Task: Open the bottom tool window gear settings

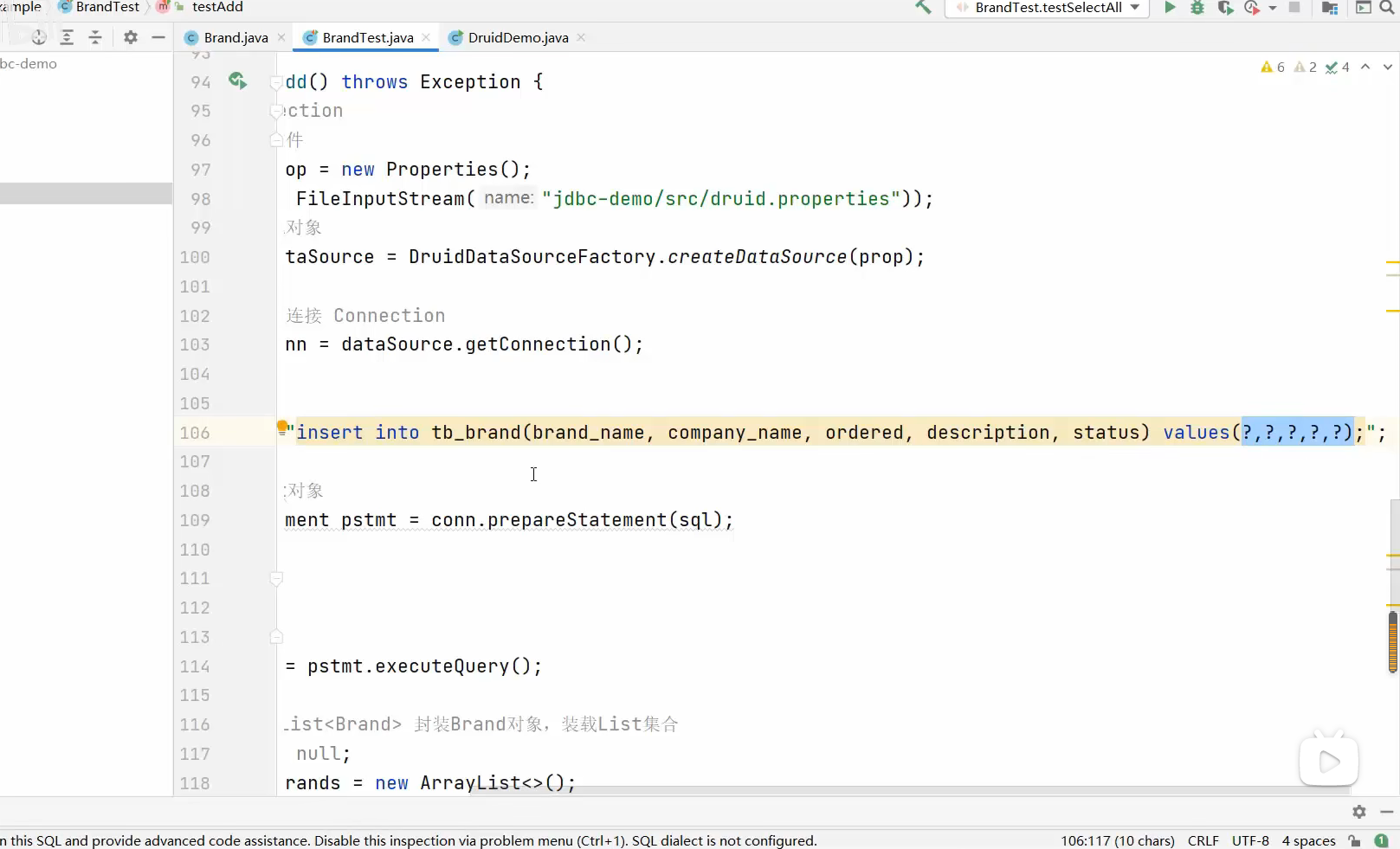Action: [x=1359, y=812]
